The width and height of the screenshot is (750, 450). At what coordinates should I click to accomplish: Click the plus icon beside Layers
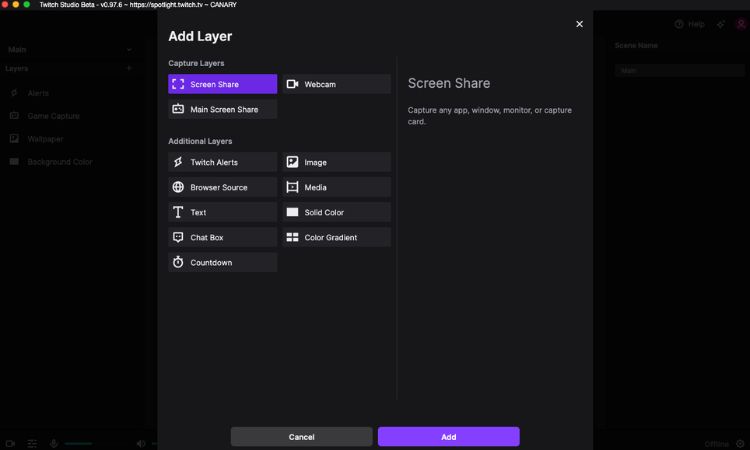[x=129, y=68]
